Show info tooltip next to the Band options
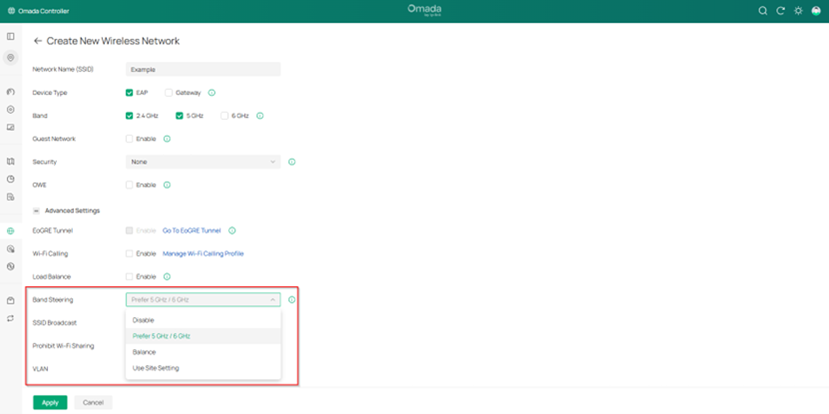The height and width of the screenshot is (414, 829). [260, 116]
